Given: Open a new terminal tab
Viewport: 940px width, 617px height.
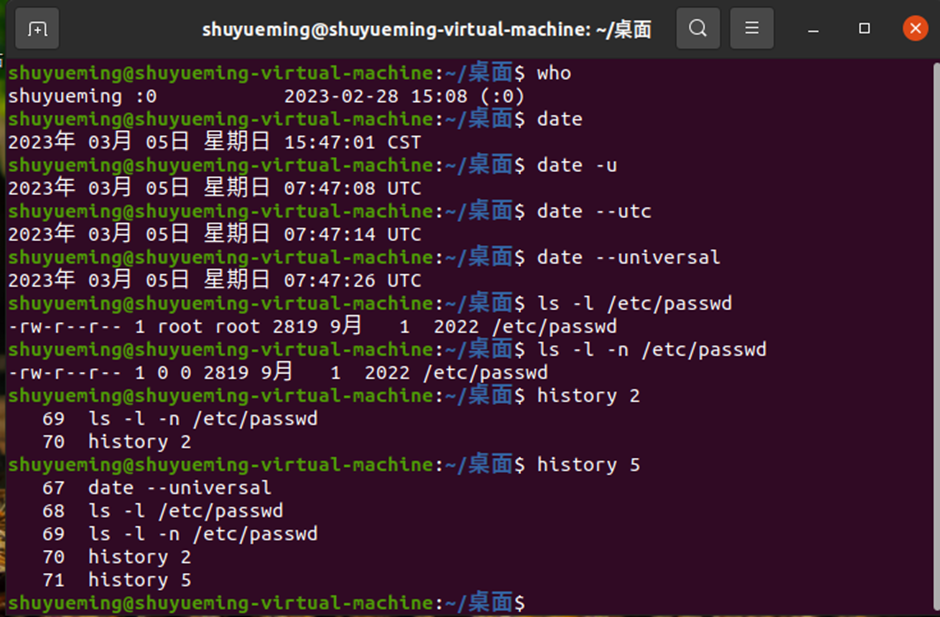Looking at the screenshot, I should coord(37,28).
